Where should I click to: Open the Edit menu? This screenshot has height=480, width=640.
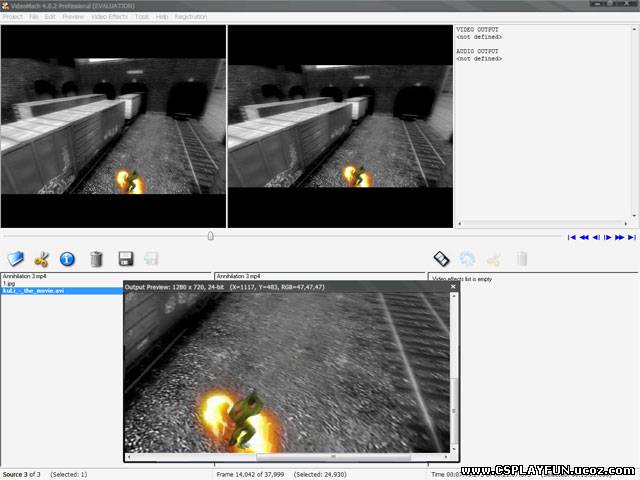click(x=50, y=17)
